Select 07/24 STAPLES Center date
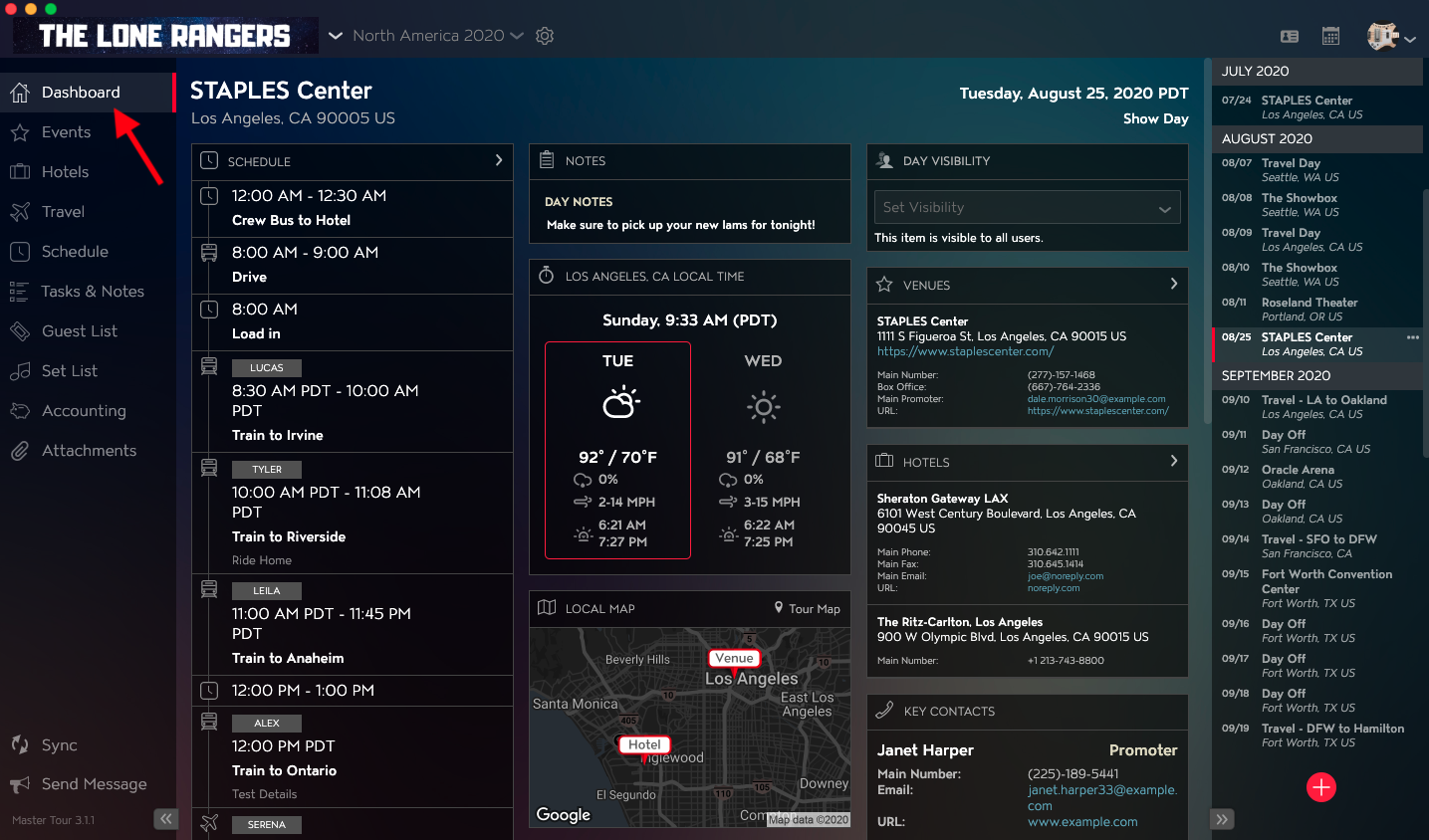This screenshot has width=1429, height=840. (x=1316, y=106)
